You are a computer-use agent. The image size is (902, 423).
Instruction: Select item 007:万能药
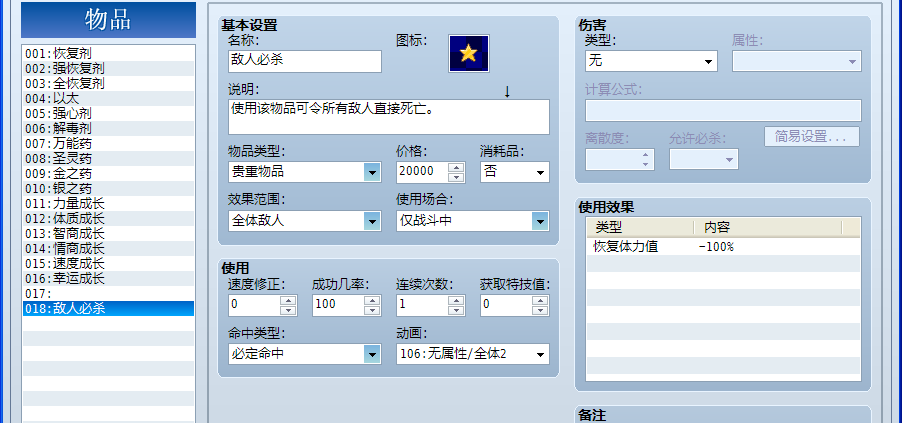(108, 143)
